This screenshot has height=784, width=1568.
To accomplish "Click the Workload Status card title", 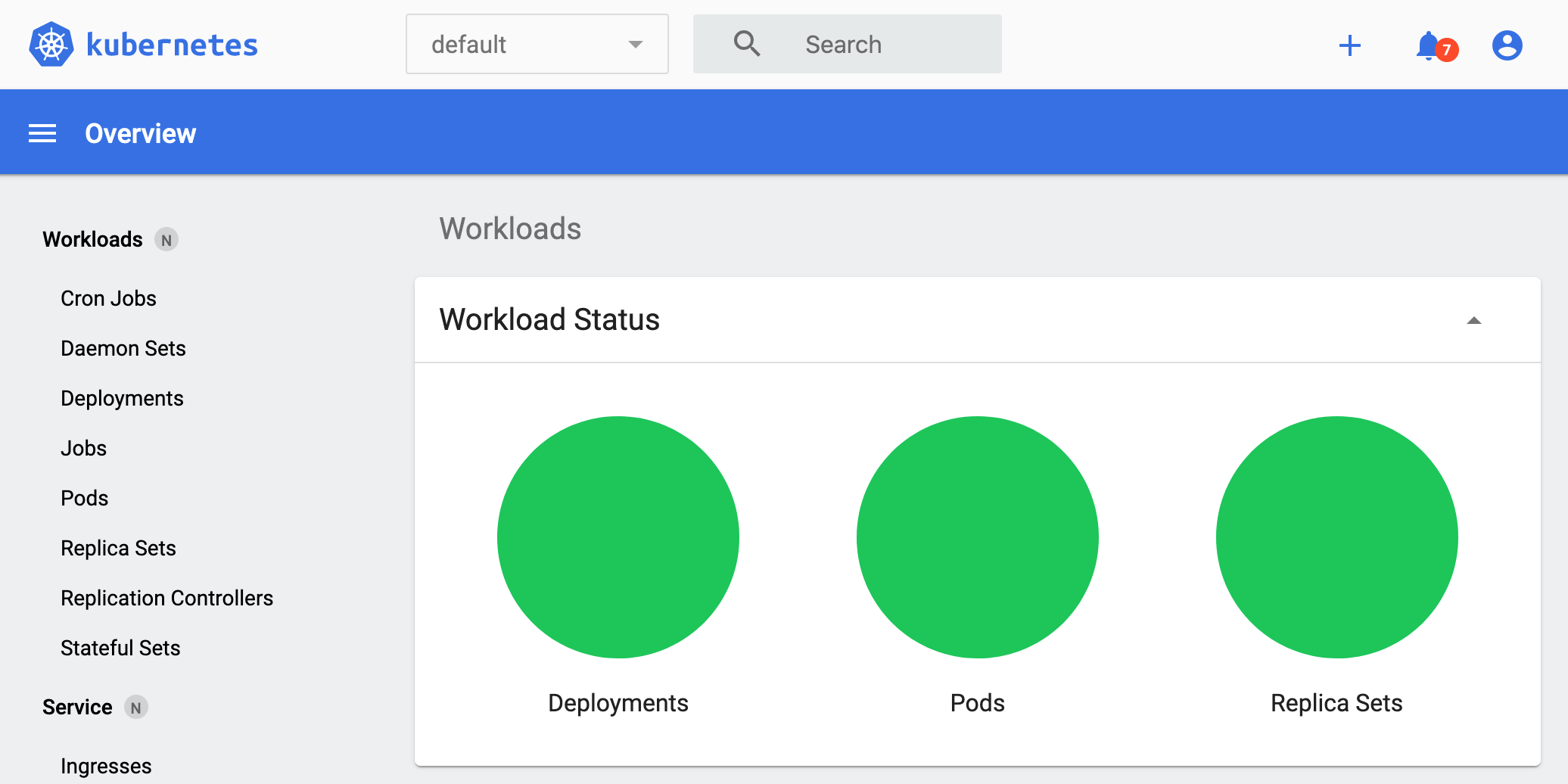I will pyautogui.click(x=549, y=319).
